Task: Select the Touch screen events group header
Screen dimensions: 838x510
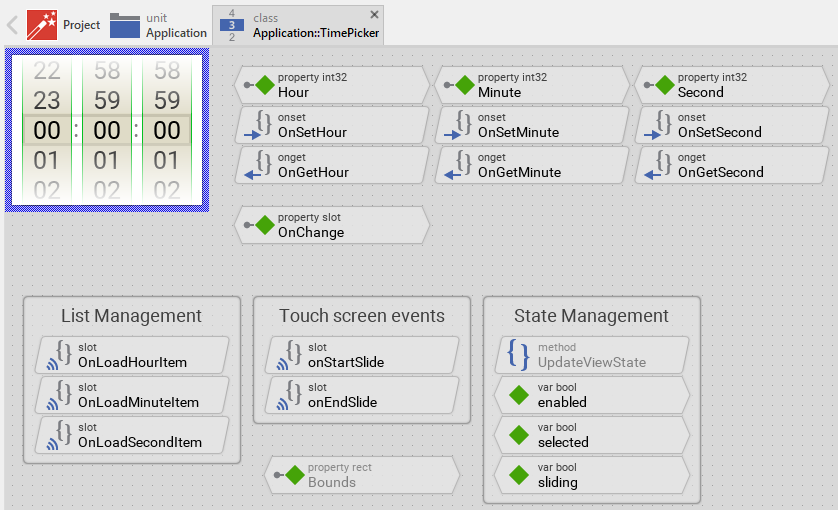Action: point(361,316)
